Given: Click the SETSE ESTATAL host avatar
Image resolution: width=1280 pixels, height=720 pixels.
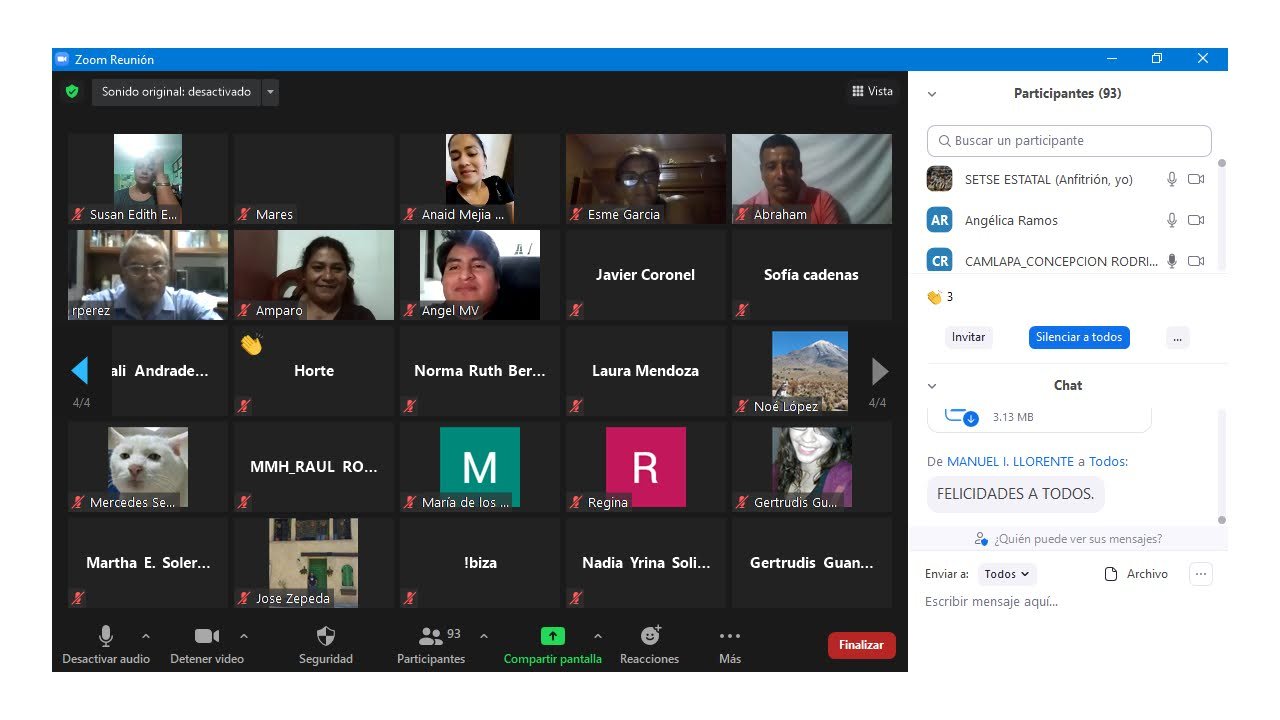Looking at the screenshot, I should coord(939,179).
